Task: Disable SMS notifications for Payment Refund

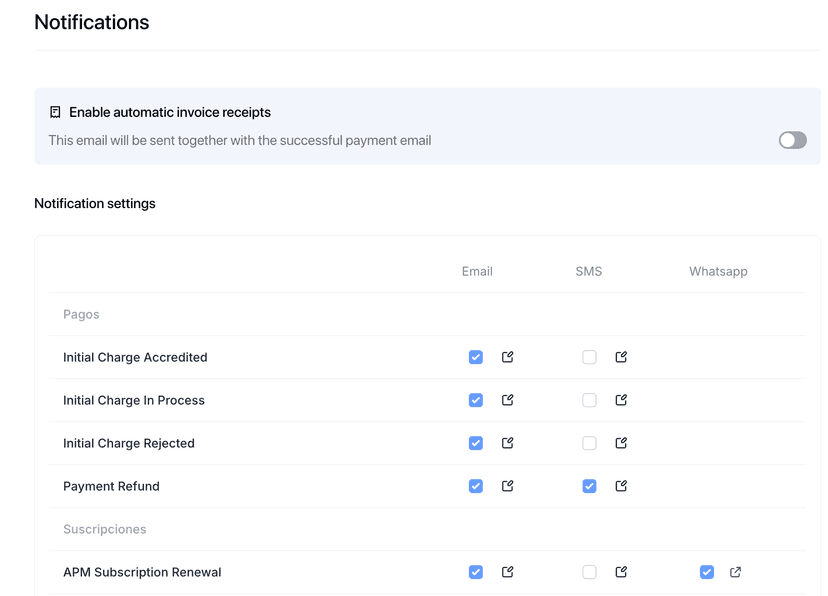Action: [589, 486]
